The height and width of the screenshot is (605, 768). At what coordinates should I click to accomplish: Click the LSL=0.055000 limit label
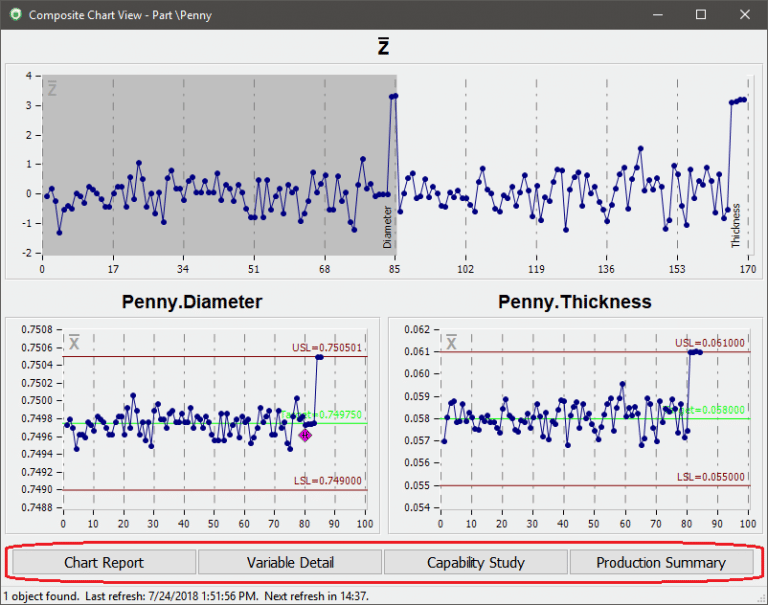pos(713,477)
